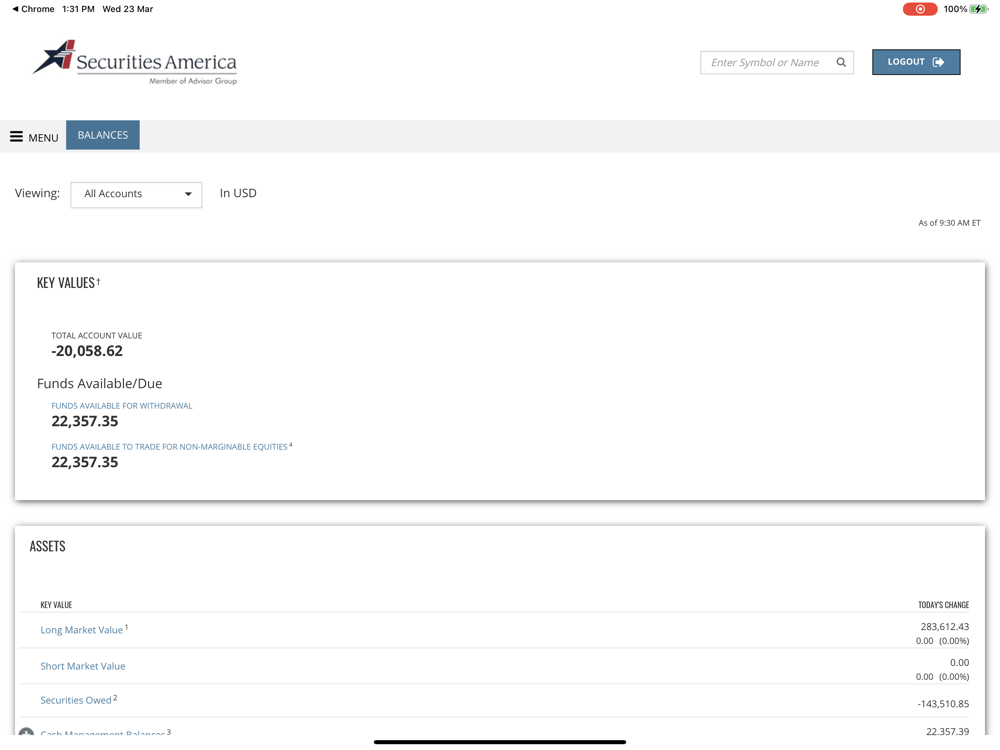This screenshot has height=750, width=1000.
Task: Click the Long Market Value link
Action: (x=82, y=630)
